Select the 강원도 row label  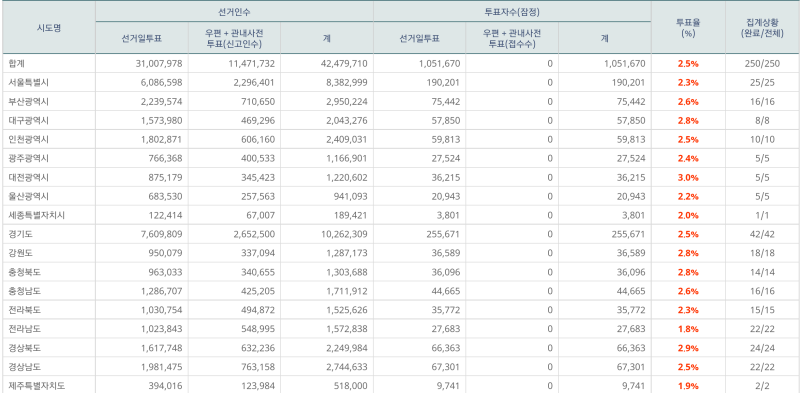20,253
